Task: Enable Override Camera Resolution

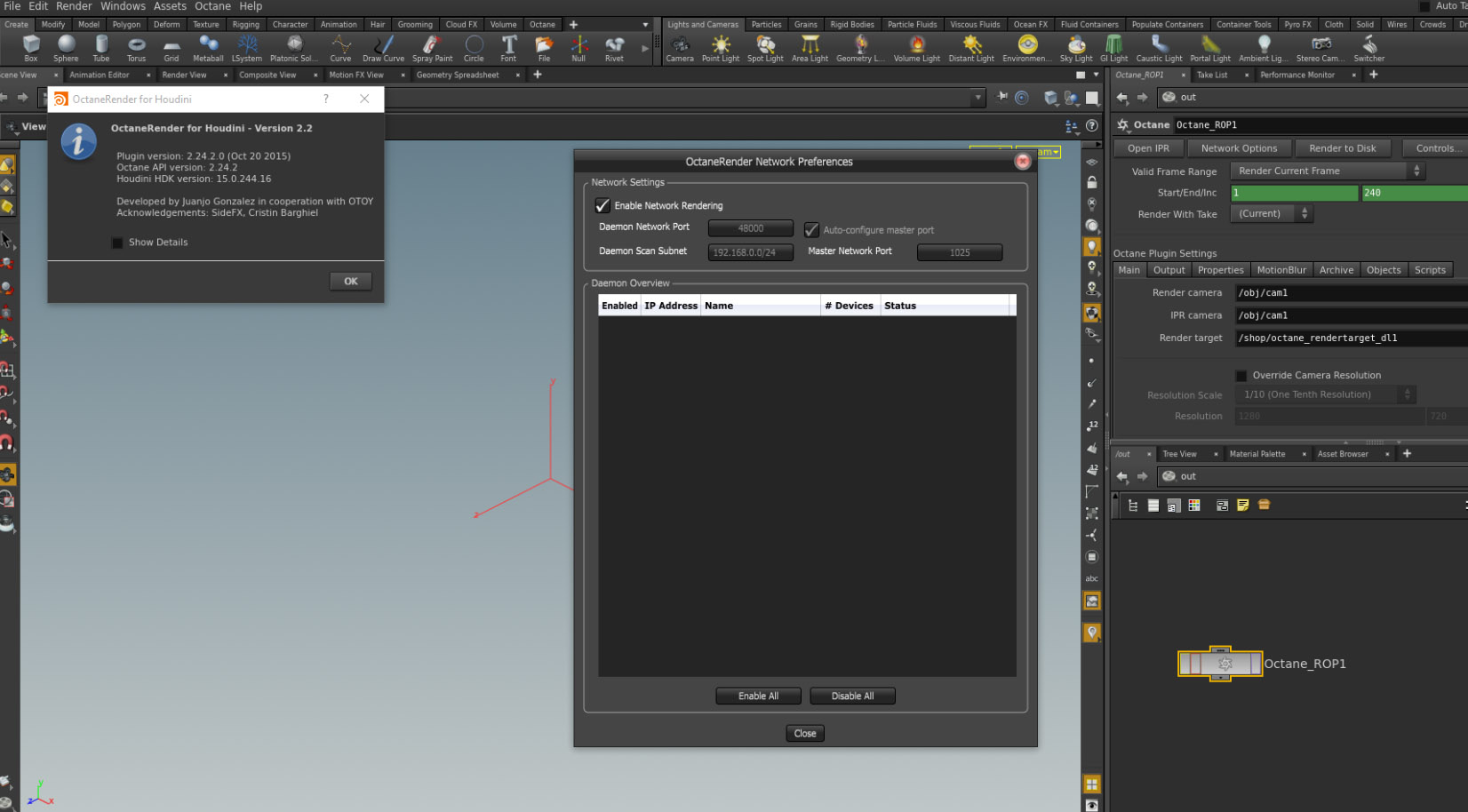Action: coord(1241,376)
